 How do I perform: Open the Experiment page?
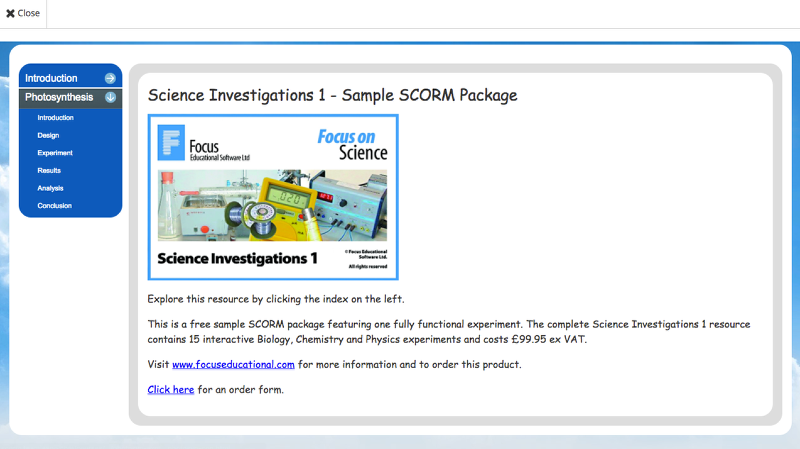click(x=55, y=153)
